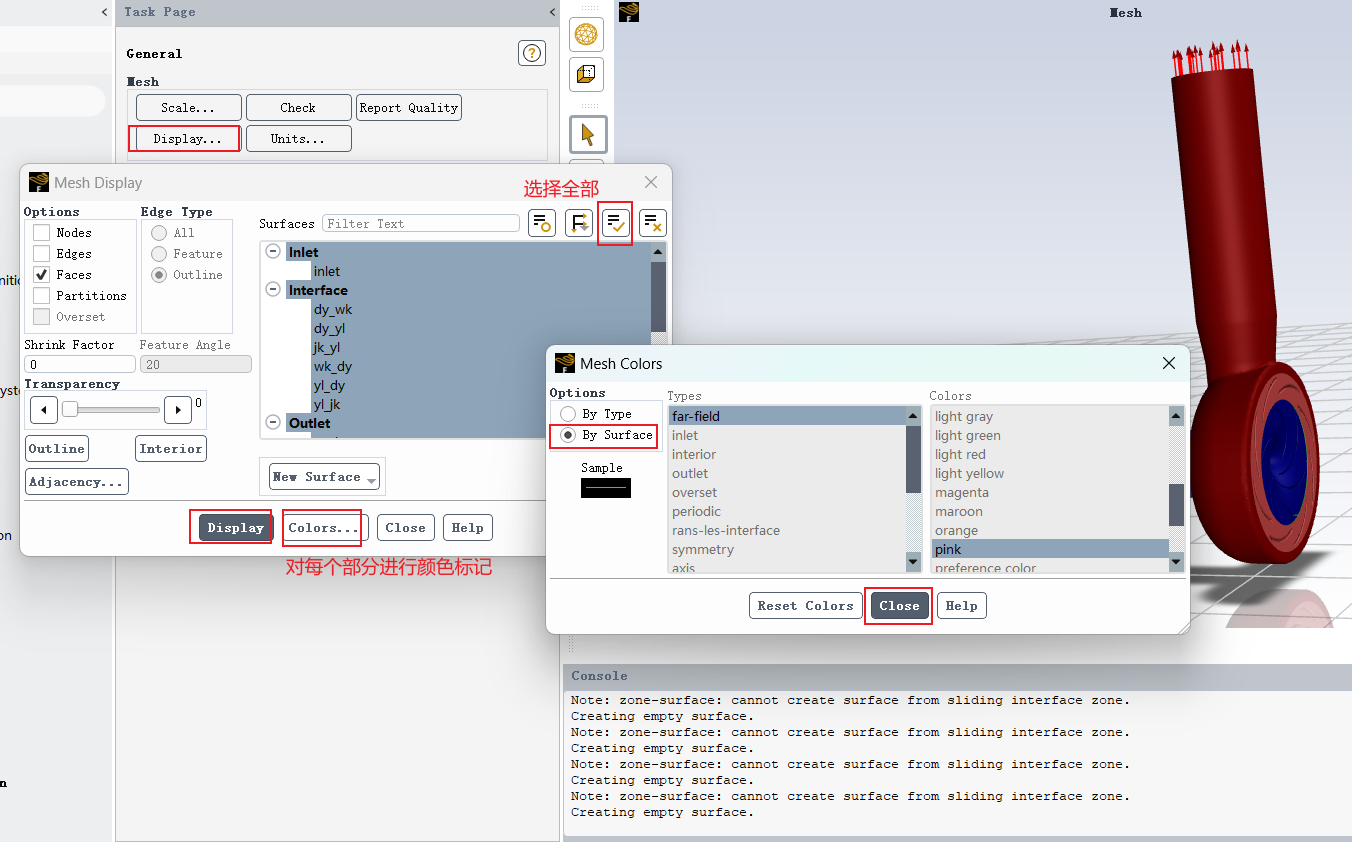Click the General help question-mark icon
The width and height of the screenshot is (1352, 842).
pos(532,53)
